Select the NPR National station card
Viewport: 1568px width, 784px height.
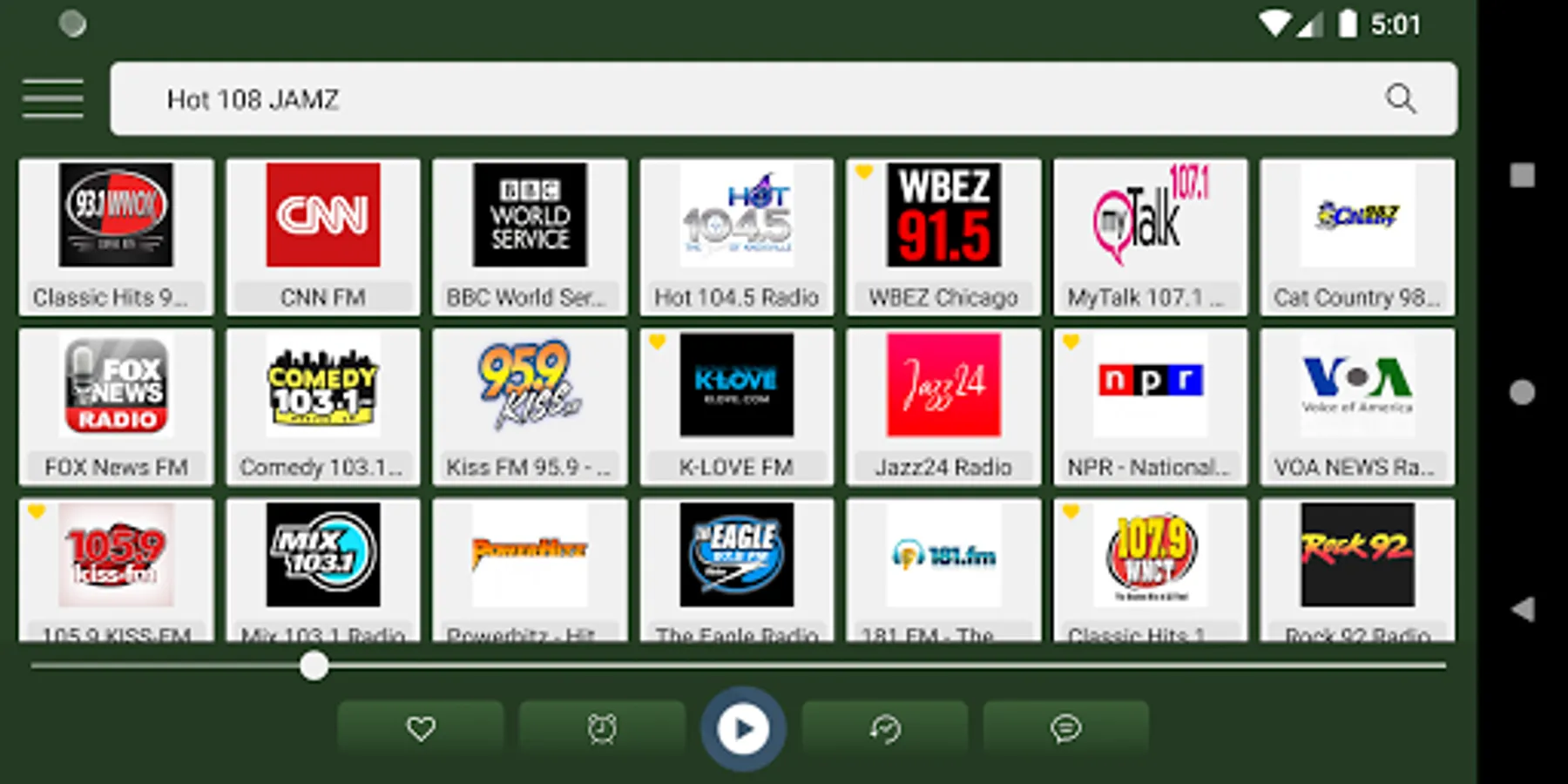[x=1151, y=406]
